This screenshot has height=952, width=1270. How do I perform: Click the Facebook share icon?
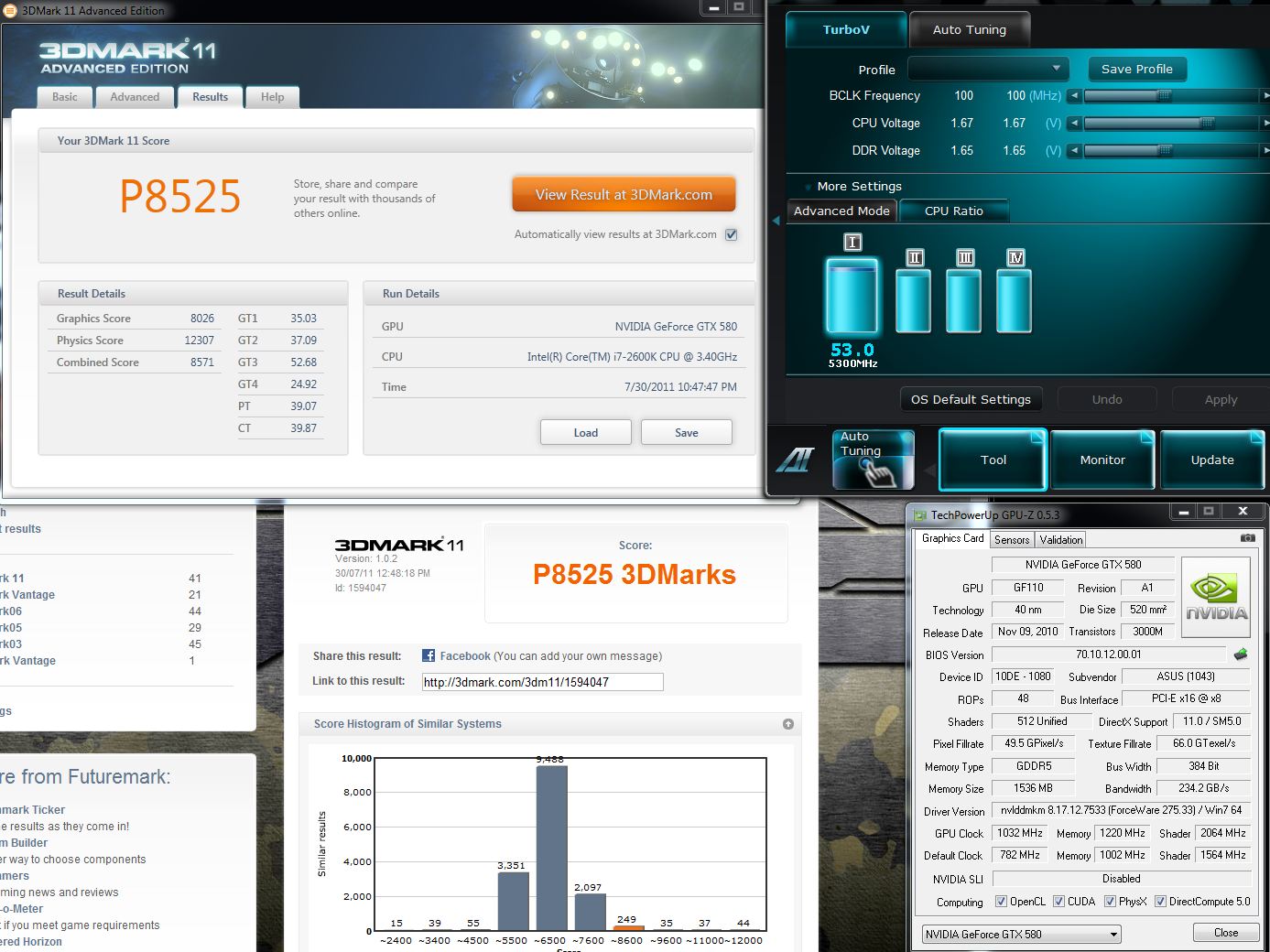(x=429, y=655)
